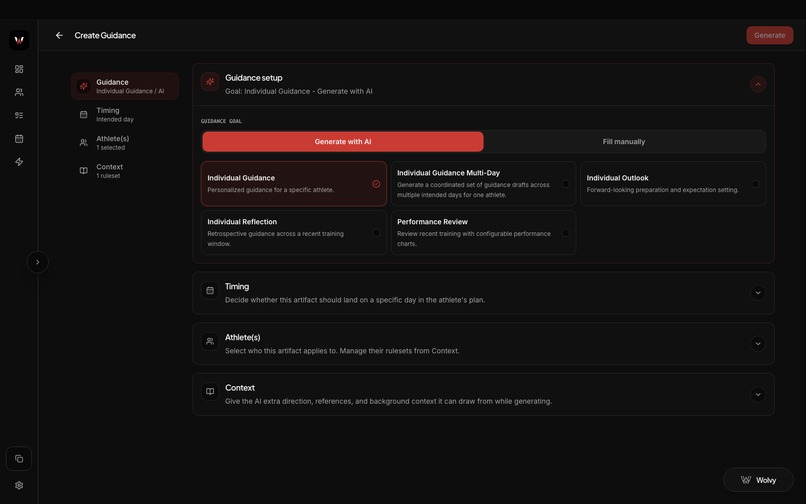Screen dimensions: 806x504
Task: Select the Individual Reflection option
Action: point(294,232)
